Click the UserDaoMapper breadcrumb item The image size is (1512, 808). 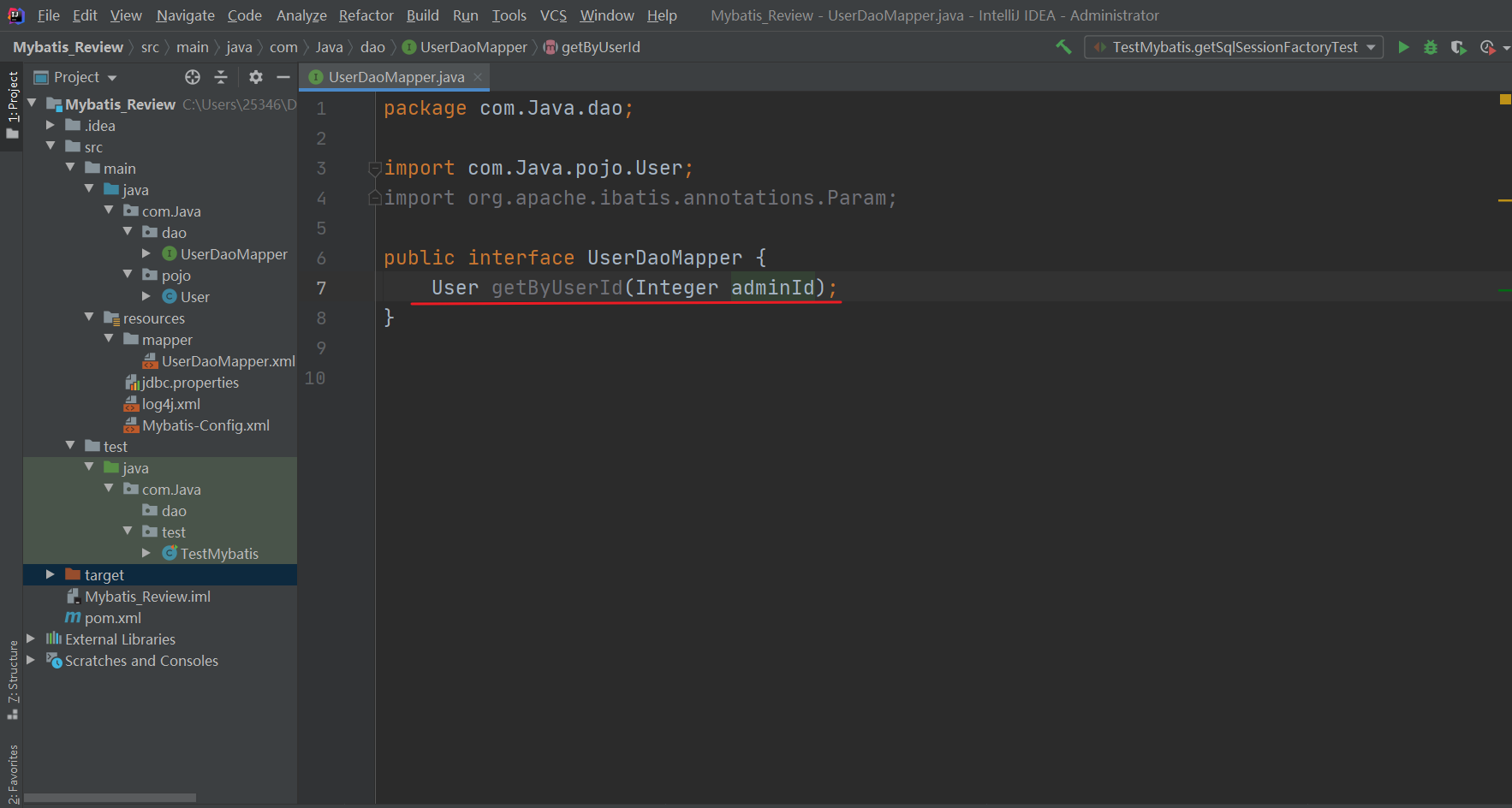[x=465, y=47]
